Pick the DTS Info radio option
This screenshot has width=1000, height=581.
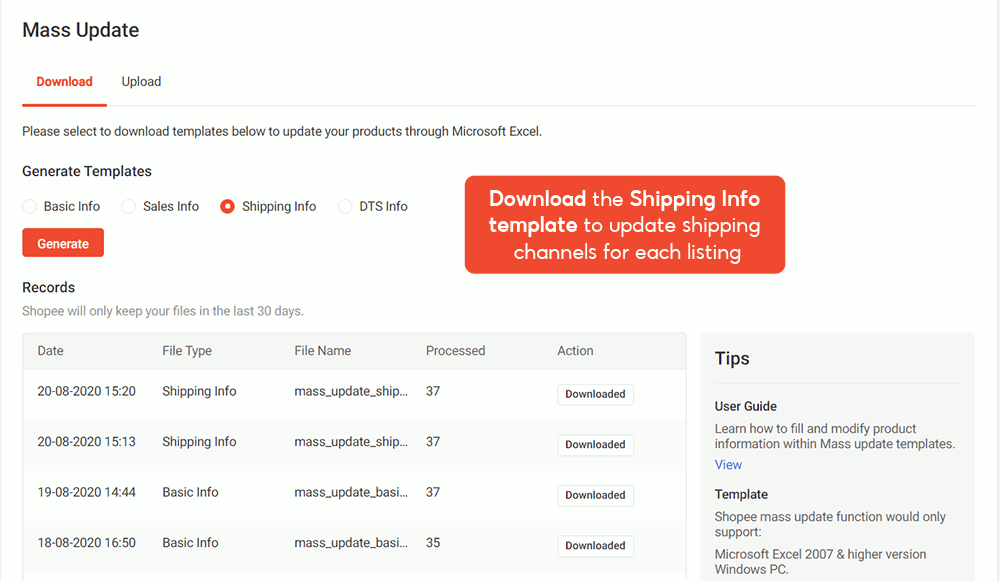click(345, 207)
